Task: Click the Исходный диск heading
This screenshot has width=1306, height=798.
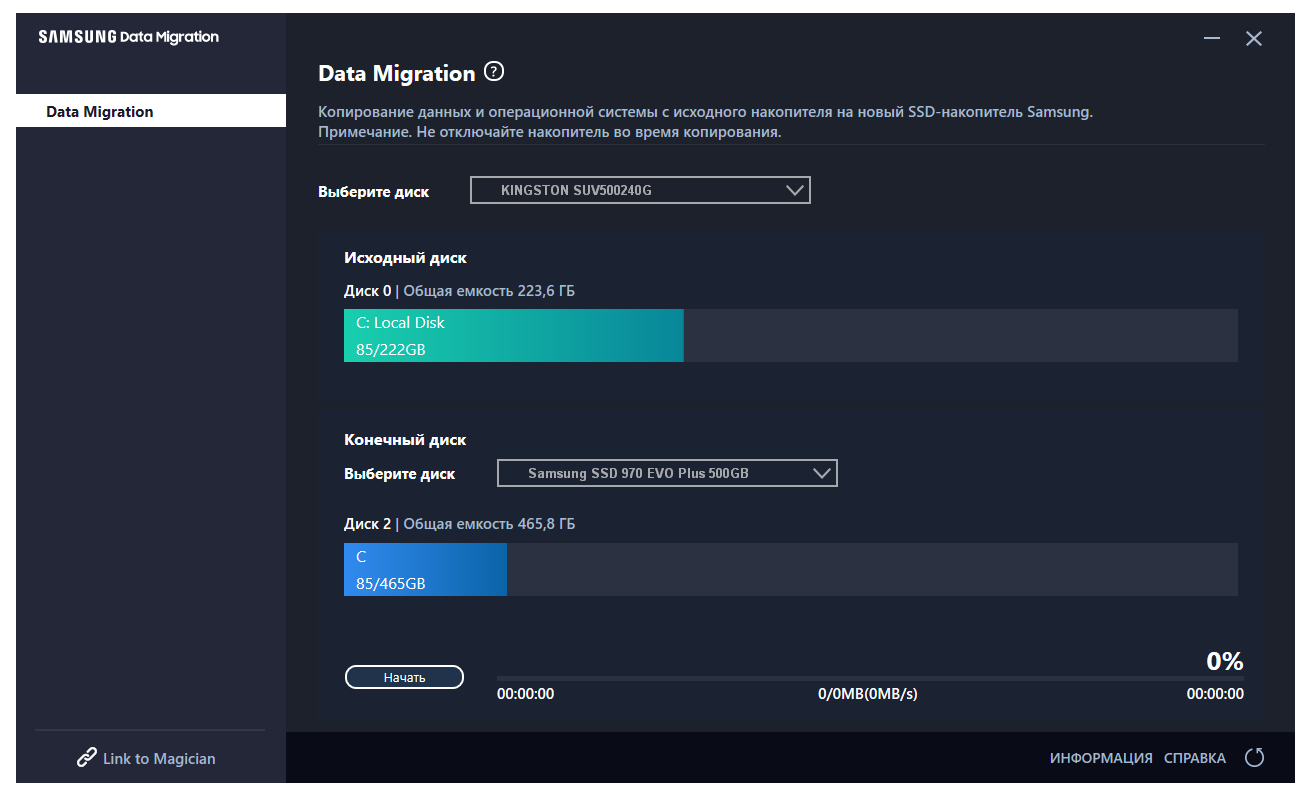Action: (405, 258)
